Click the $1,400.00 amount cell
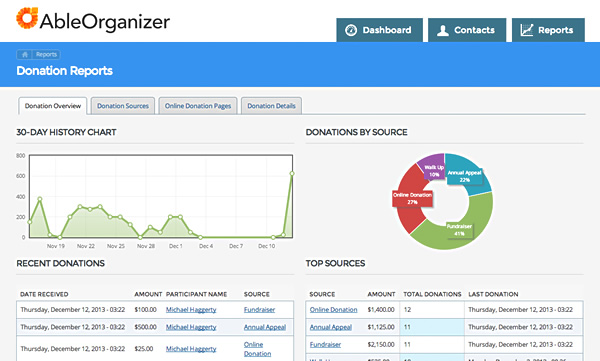 click(381, 309)
